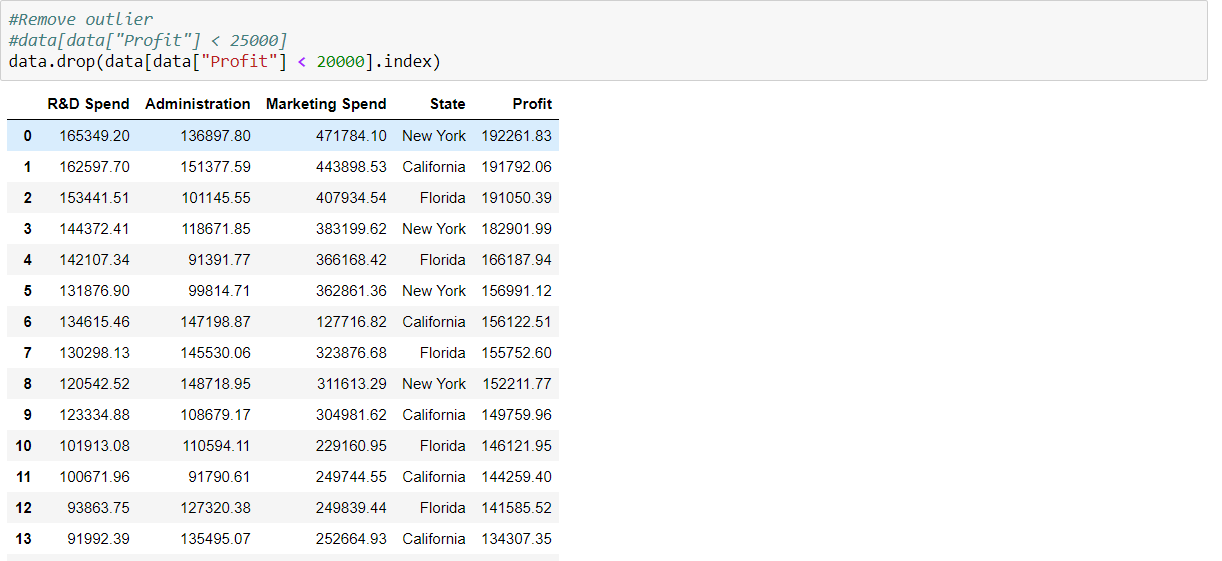Select row index 4
Screen dimensions: 1222x561
(x=27, y=260)
